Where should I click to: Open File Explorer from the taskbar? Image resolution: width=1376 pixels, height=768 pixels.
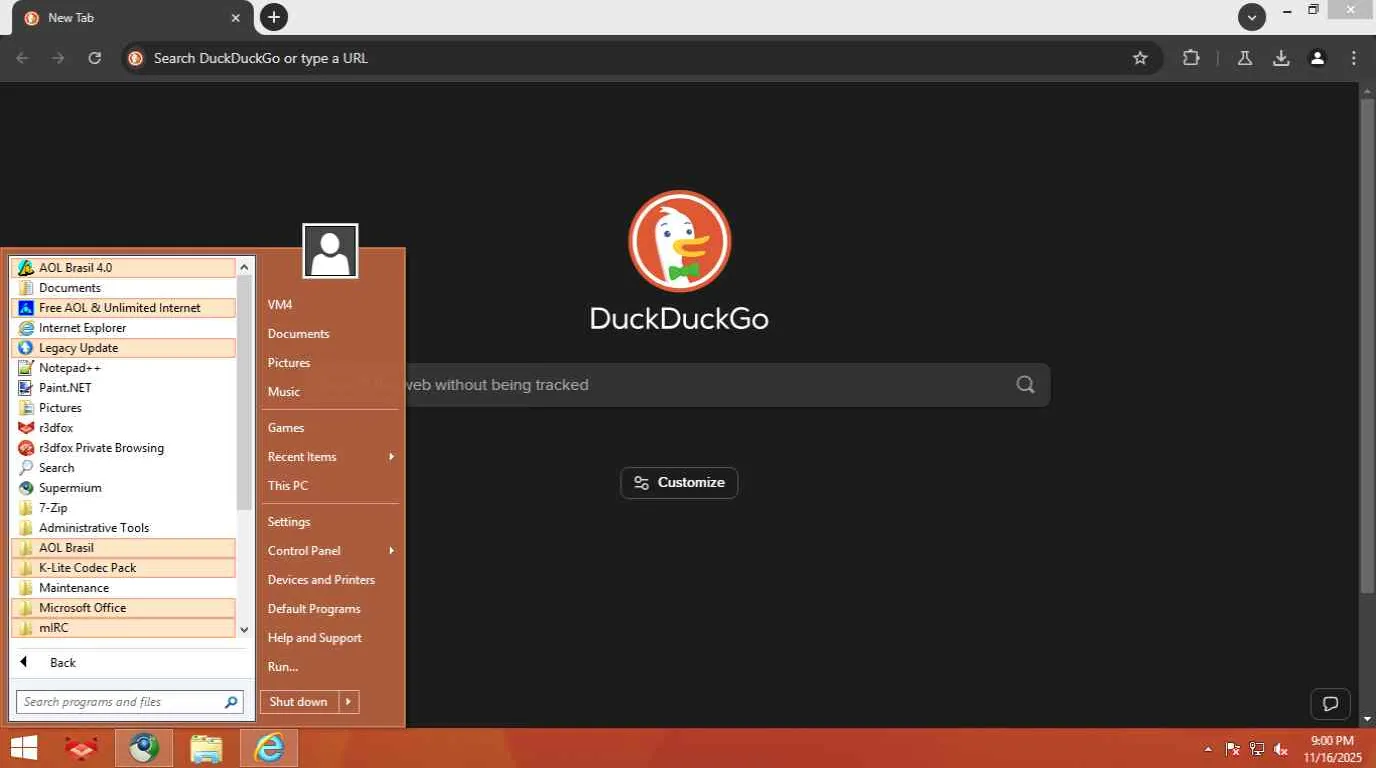(x=206, y=748)
